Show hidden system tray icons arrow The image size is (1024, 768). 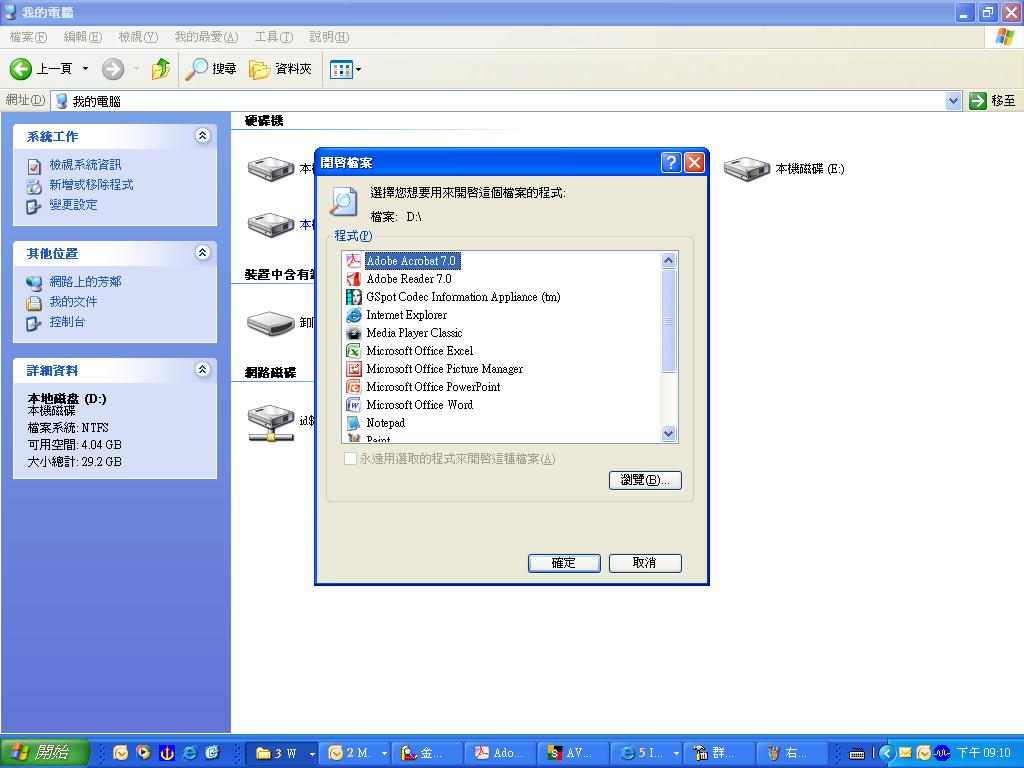click(886, 753)
